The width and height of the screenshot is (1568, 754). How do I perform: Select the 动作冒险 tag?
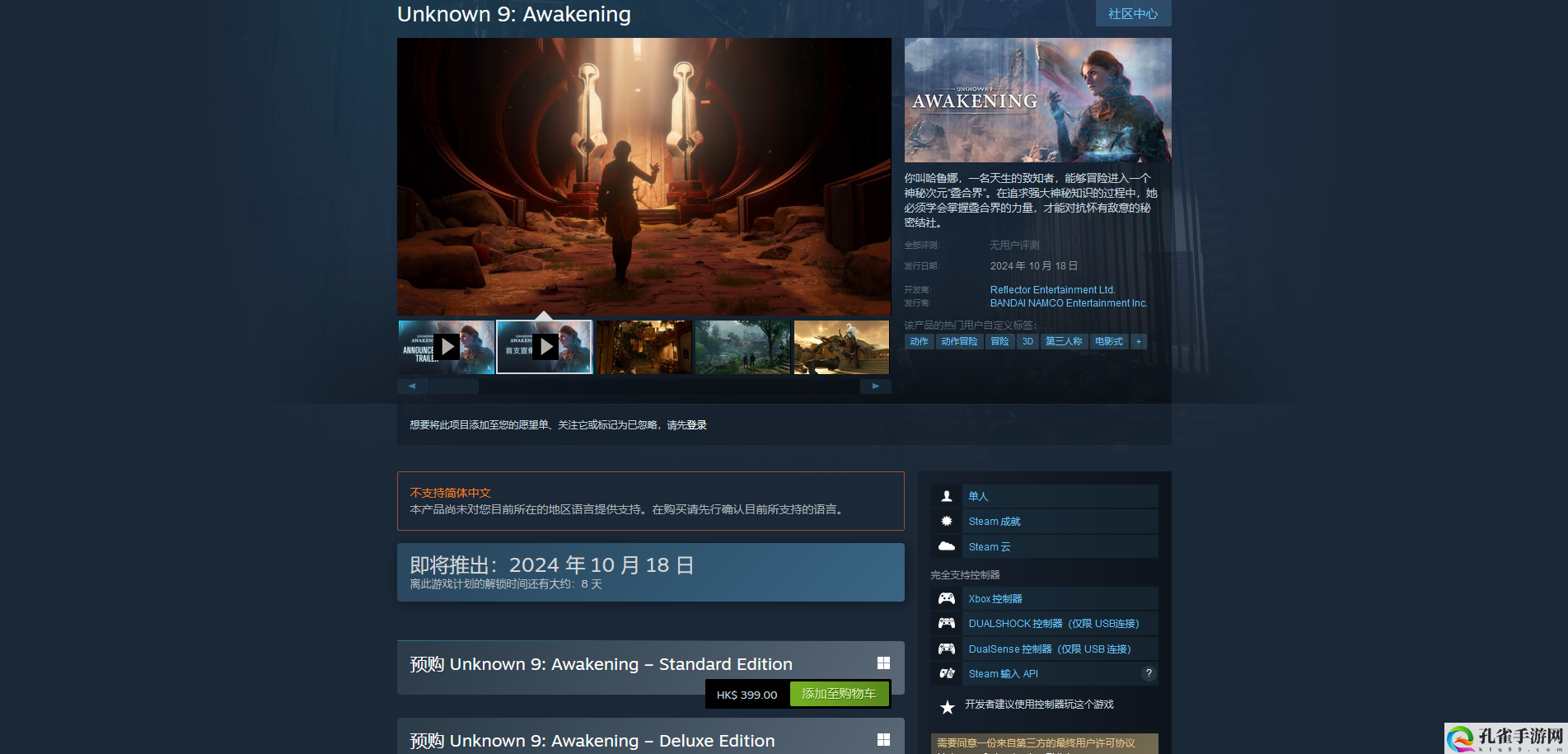(x=959, y=341)
